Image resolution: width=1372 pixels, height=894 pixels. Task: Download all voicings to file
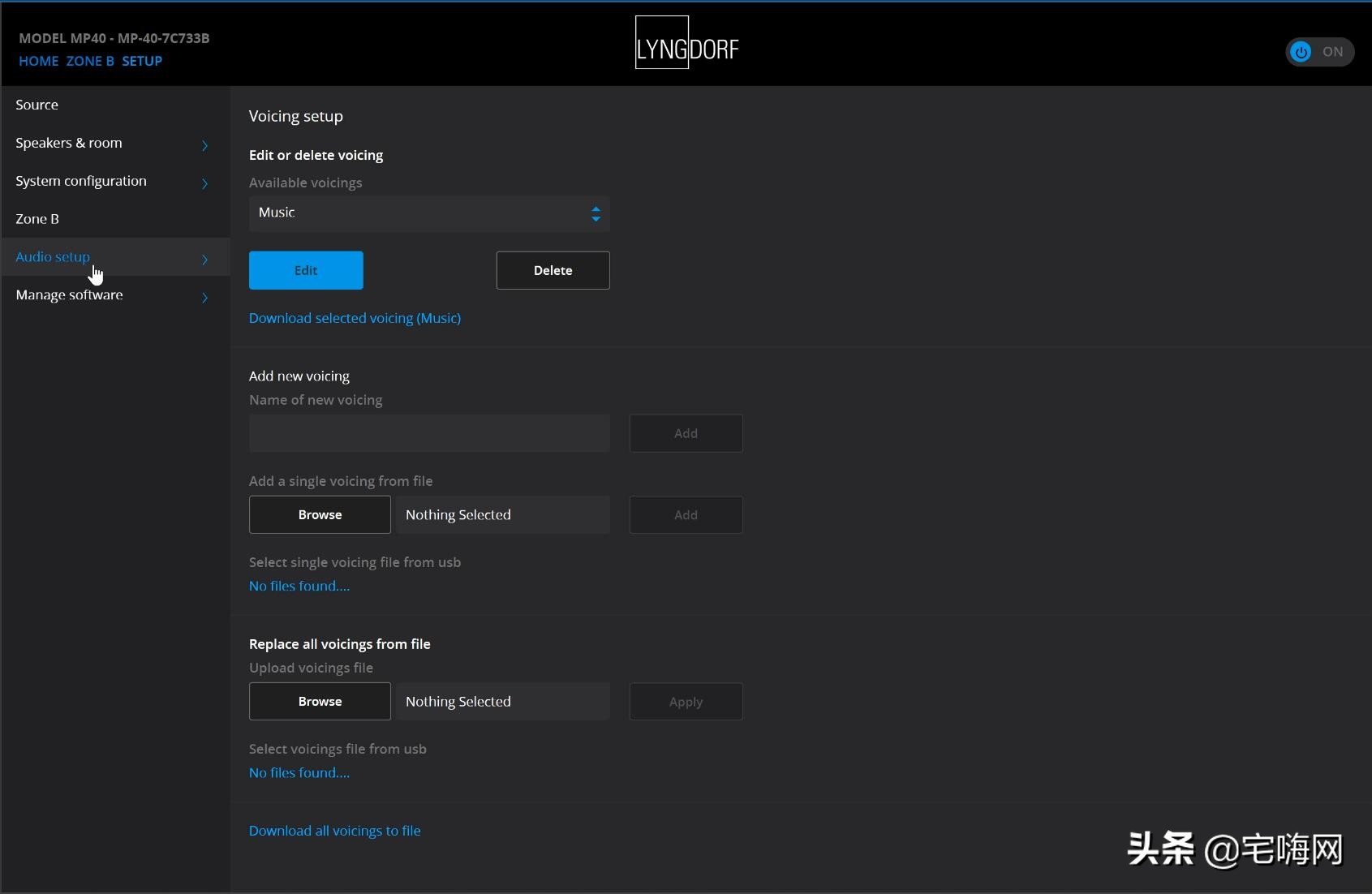(x=334, y=831)
